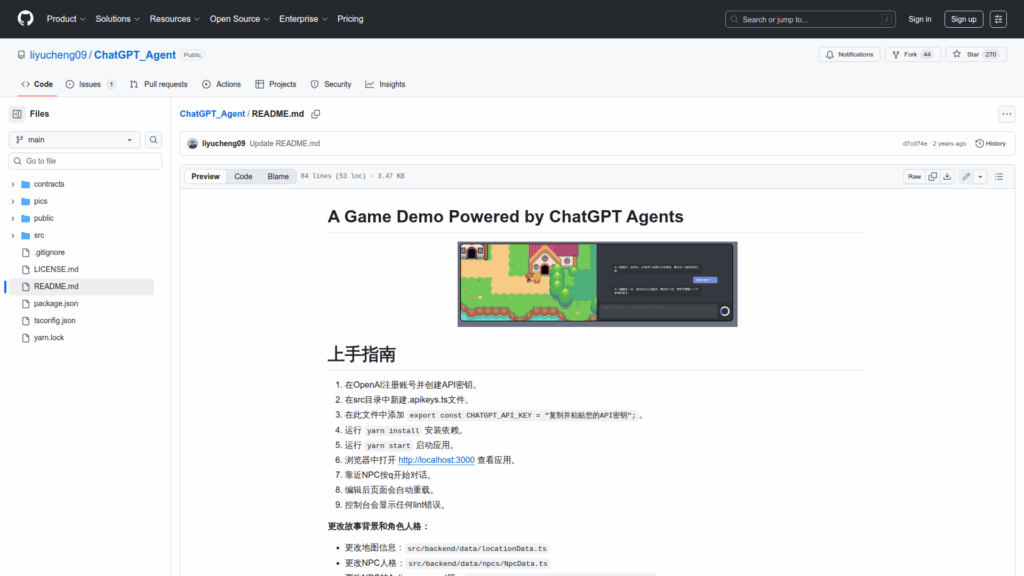The image size is (1024, 576).
Task: Copy README.md file path icon
Action: click(316, 114)
